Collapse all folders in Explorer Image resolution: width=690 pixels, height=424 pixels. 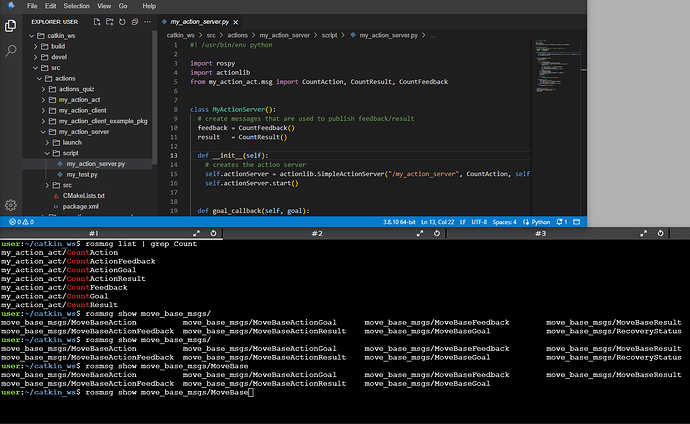click(135, 22)
